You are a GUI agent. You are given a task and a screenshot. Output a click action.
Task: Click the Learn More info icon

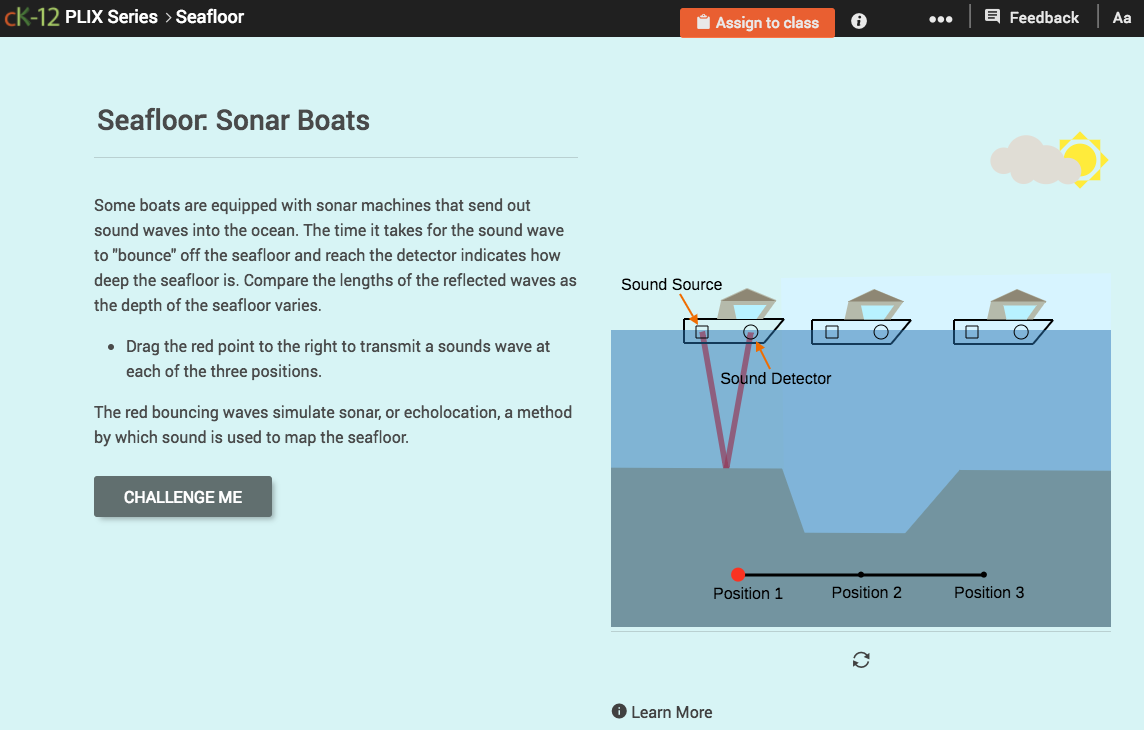[x=619, y=711]
